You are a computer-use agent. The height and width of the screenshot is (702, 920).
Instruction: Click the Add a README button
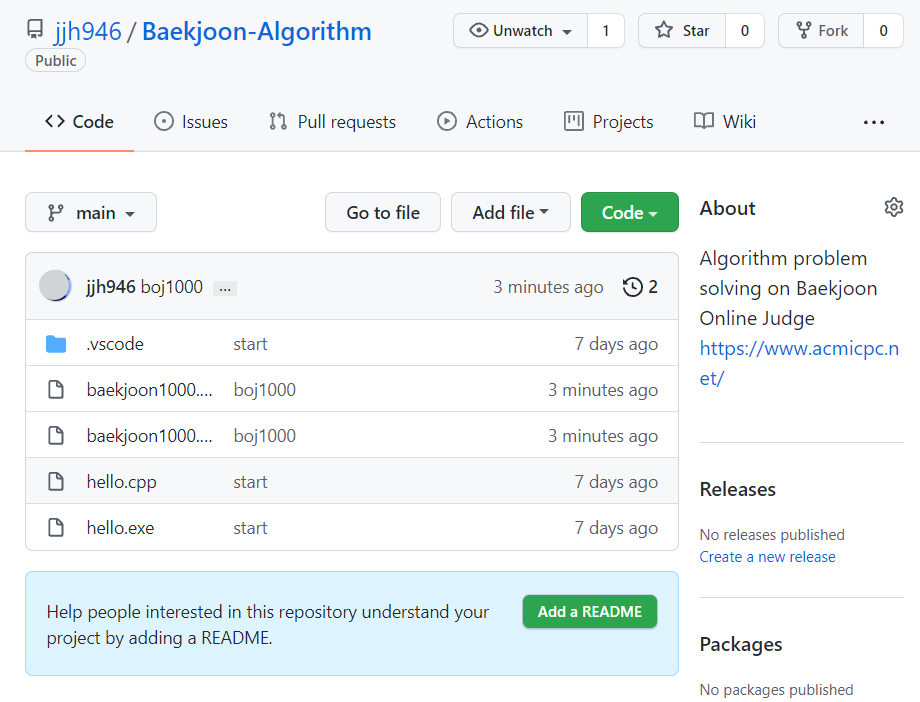click(x=590, y=612)
